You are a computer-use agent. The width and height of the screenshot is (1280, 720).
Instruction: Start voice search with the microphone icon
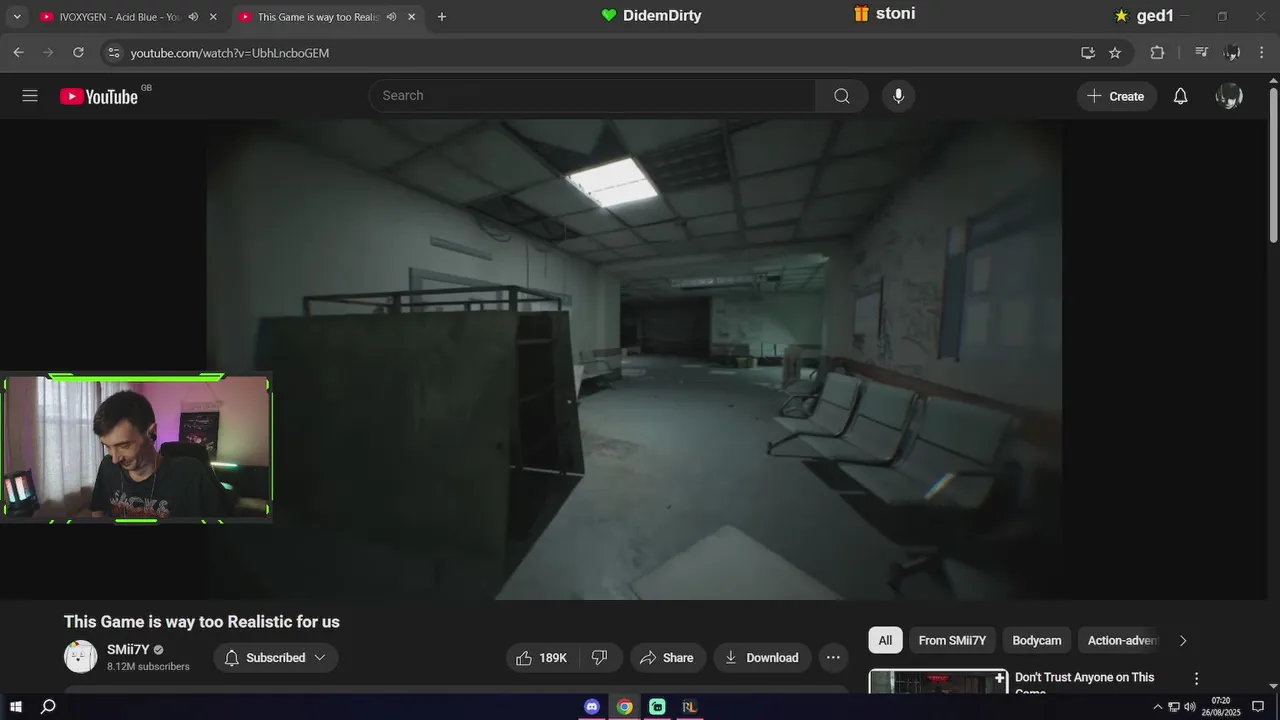click(898, 96)
